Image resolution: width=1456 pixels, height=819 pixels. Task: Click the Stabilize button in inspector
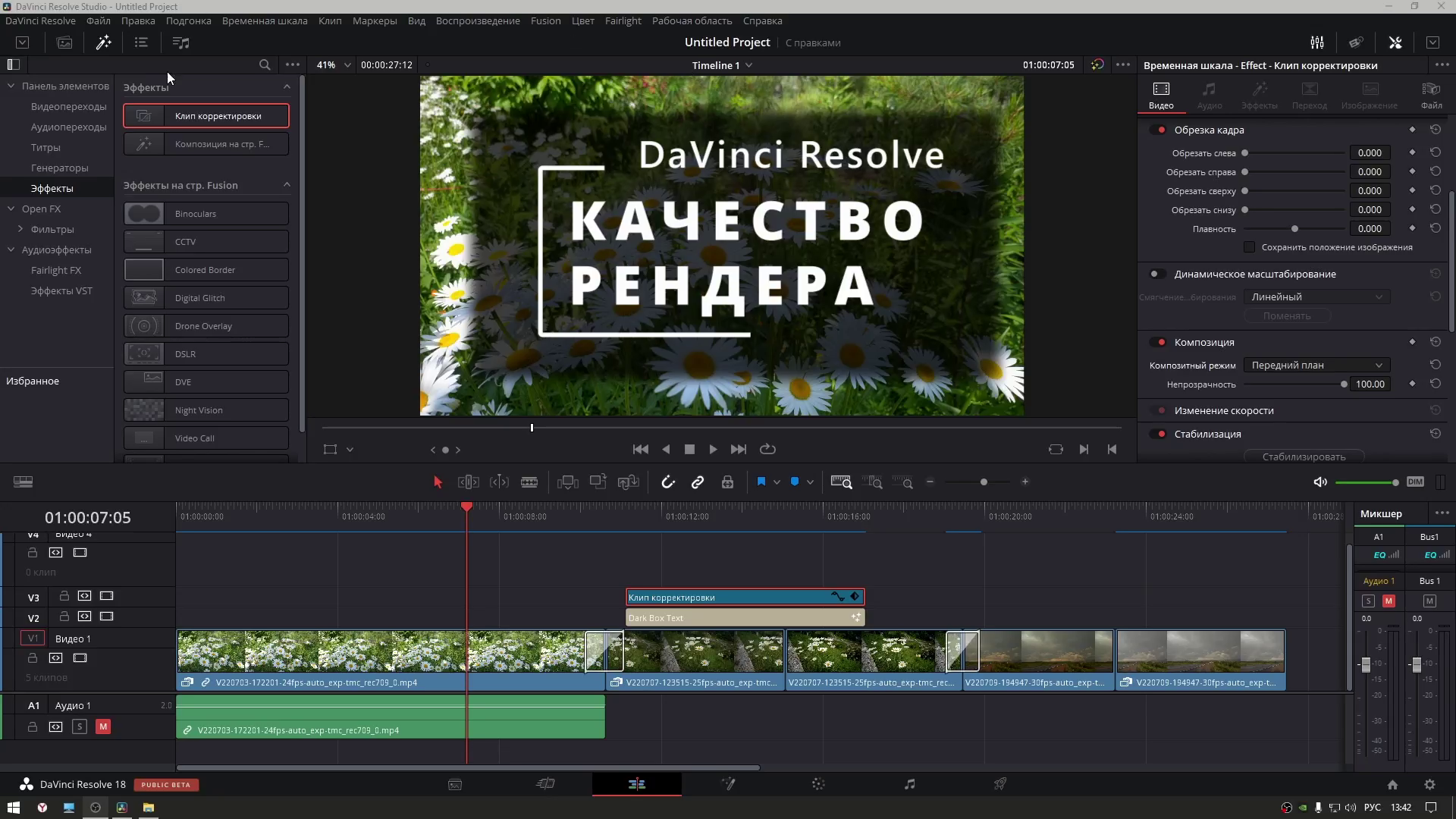pyautogui.click(x=1304, y=457)
